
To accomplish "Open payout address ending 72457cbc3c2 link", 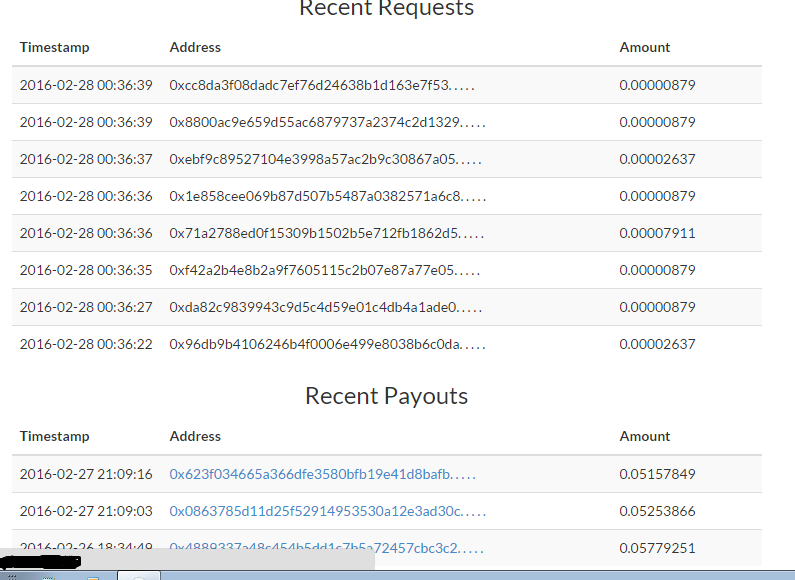I will click(327, 548).
